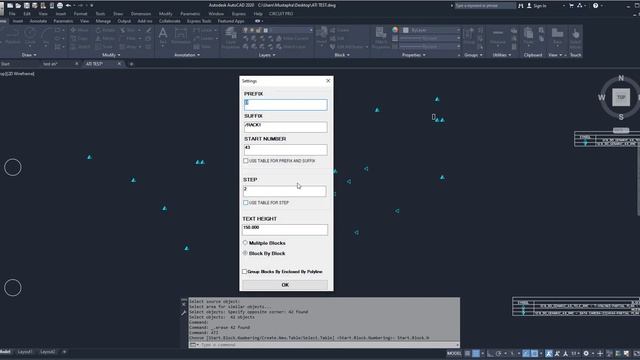Toggle polar tracking icon in status bar
This screenshot has width=640, height=360.
498,353
